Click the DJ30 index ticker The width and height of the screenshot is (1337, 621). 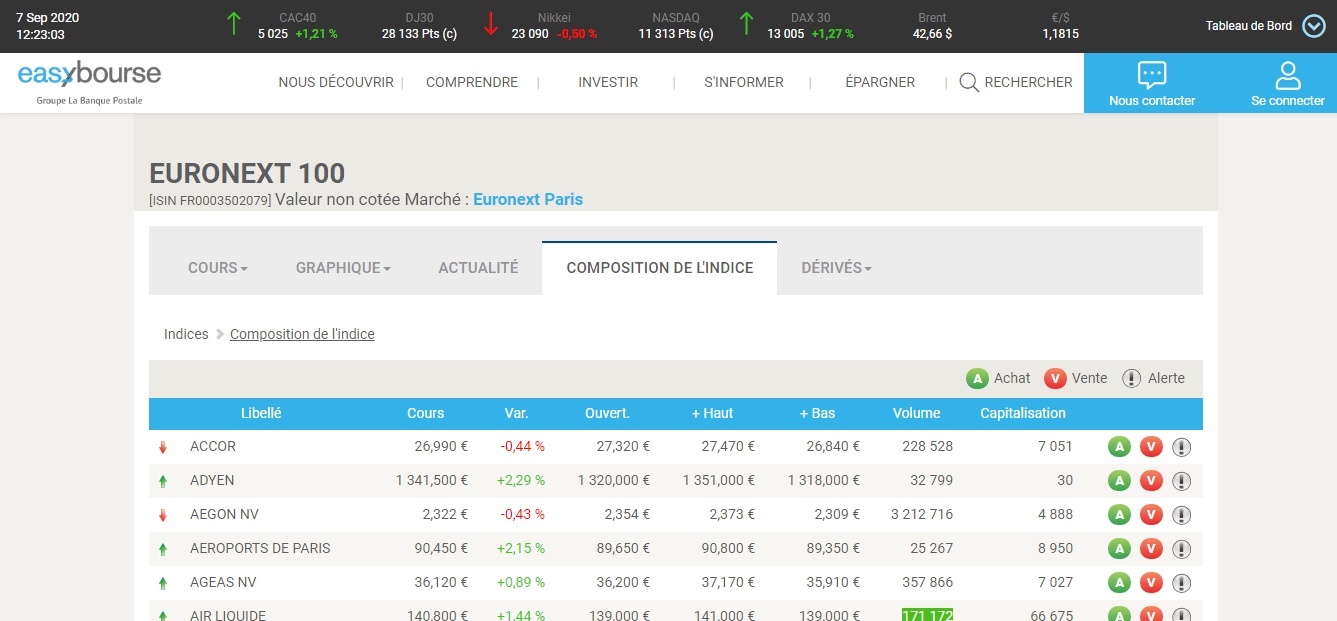click(x=420, y=26)
